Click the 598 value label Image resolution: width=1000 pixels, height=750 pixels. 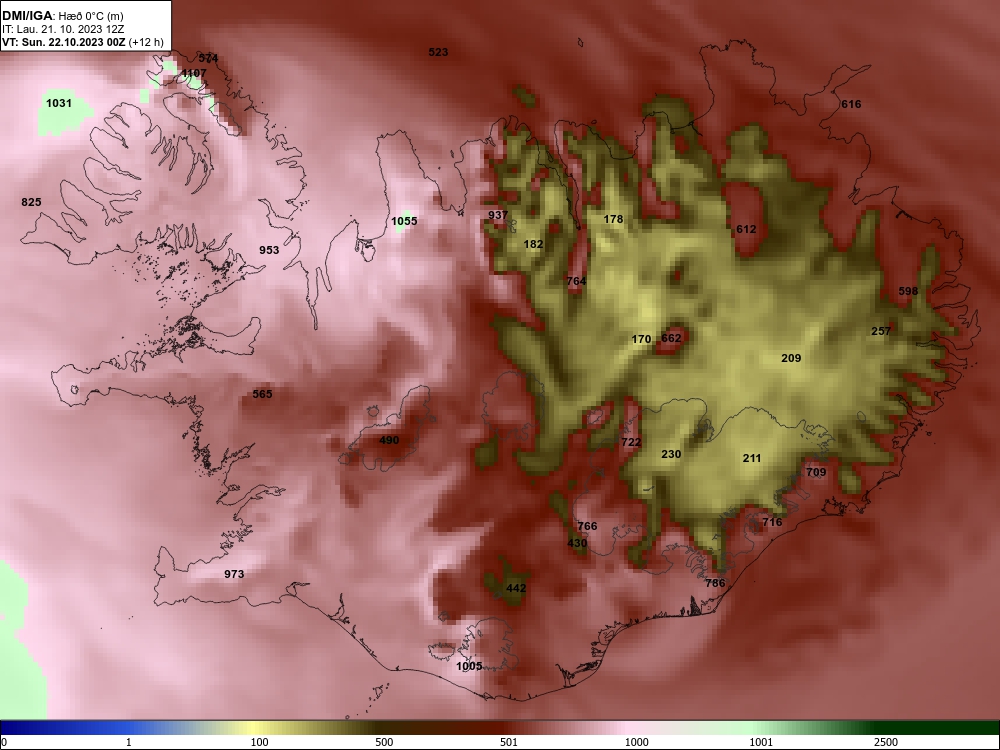[x=908, y=291]
